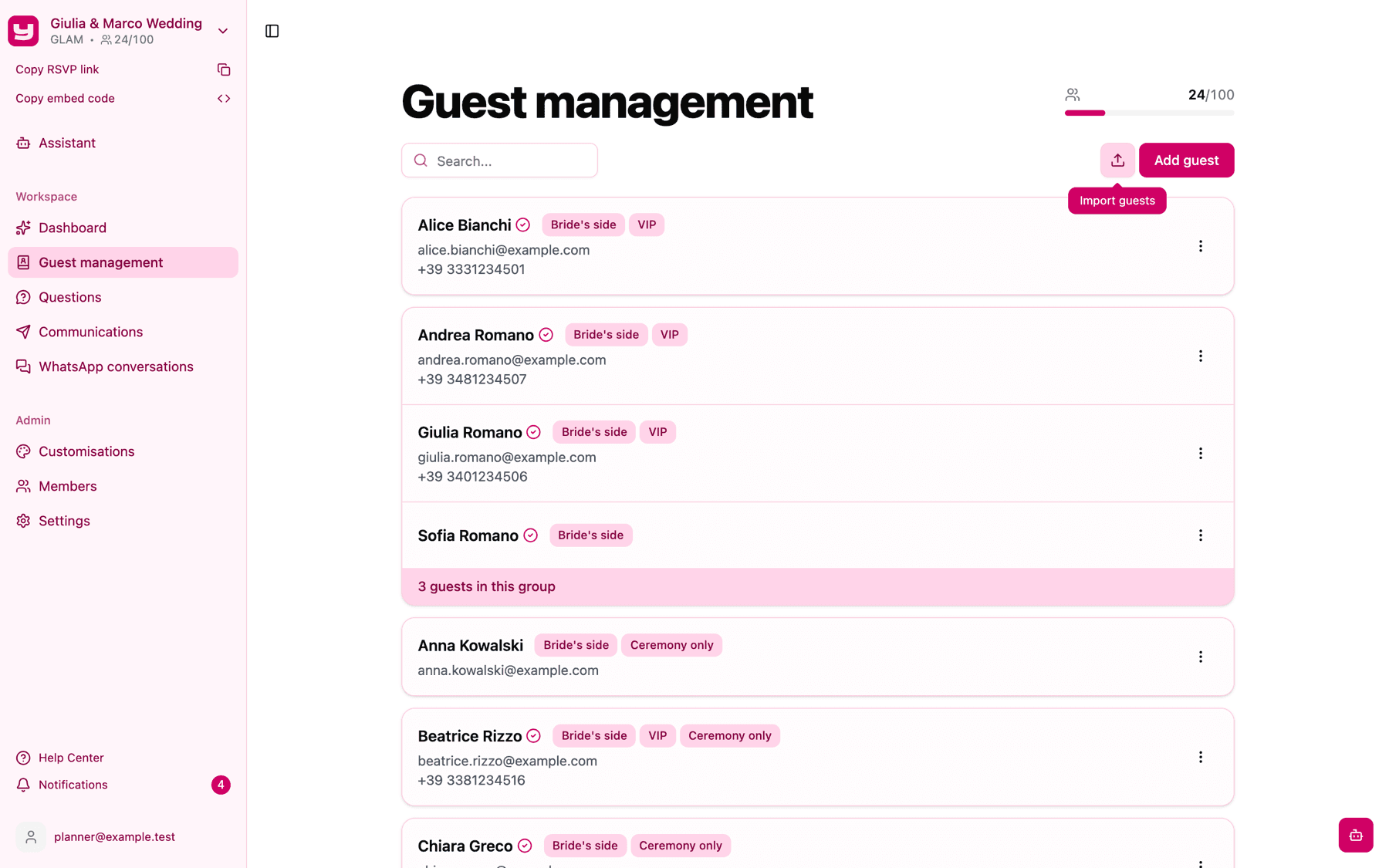Open options menu for Anna Kowalski
This screenshot has width=1389, height=868.
(x=1201, y=657)
